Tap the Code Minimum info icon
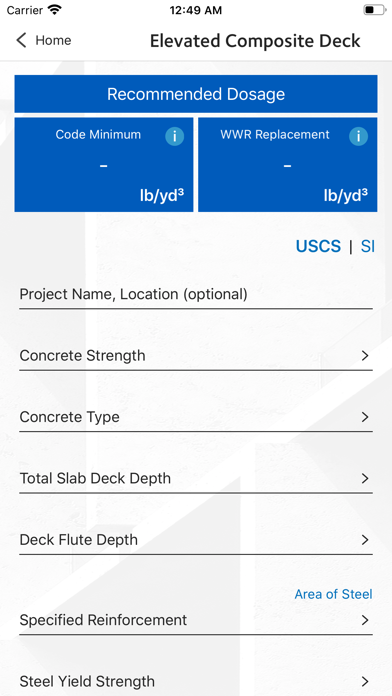The width and height of the screenshot is (392, 696). click(x=174, y=136)
